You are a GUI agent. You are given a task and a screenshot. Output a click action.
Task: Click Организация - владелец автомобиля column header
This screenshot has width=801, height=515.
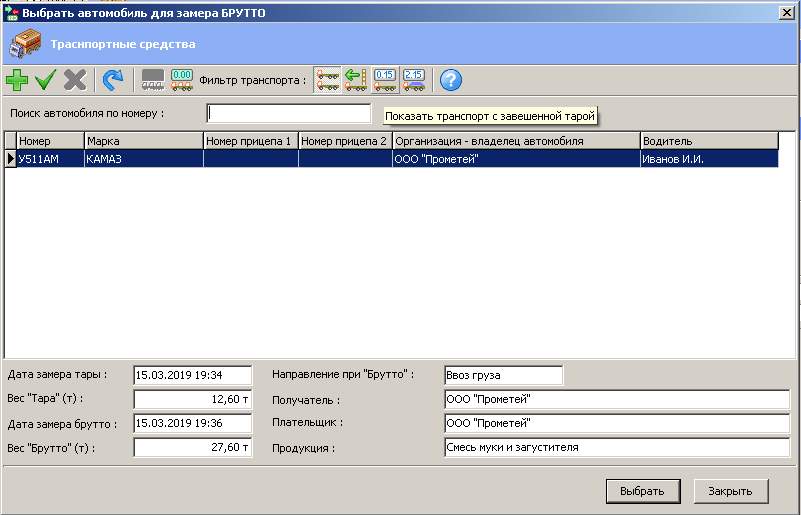click(515, 141)
